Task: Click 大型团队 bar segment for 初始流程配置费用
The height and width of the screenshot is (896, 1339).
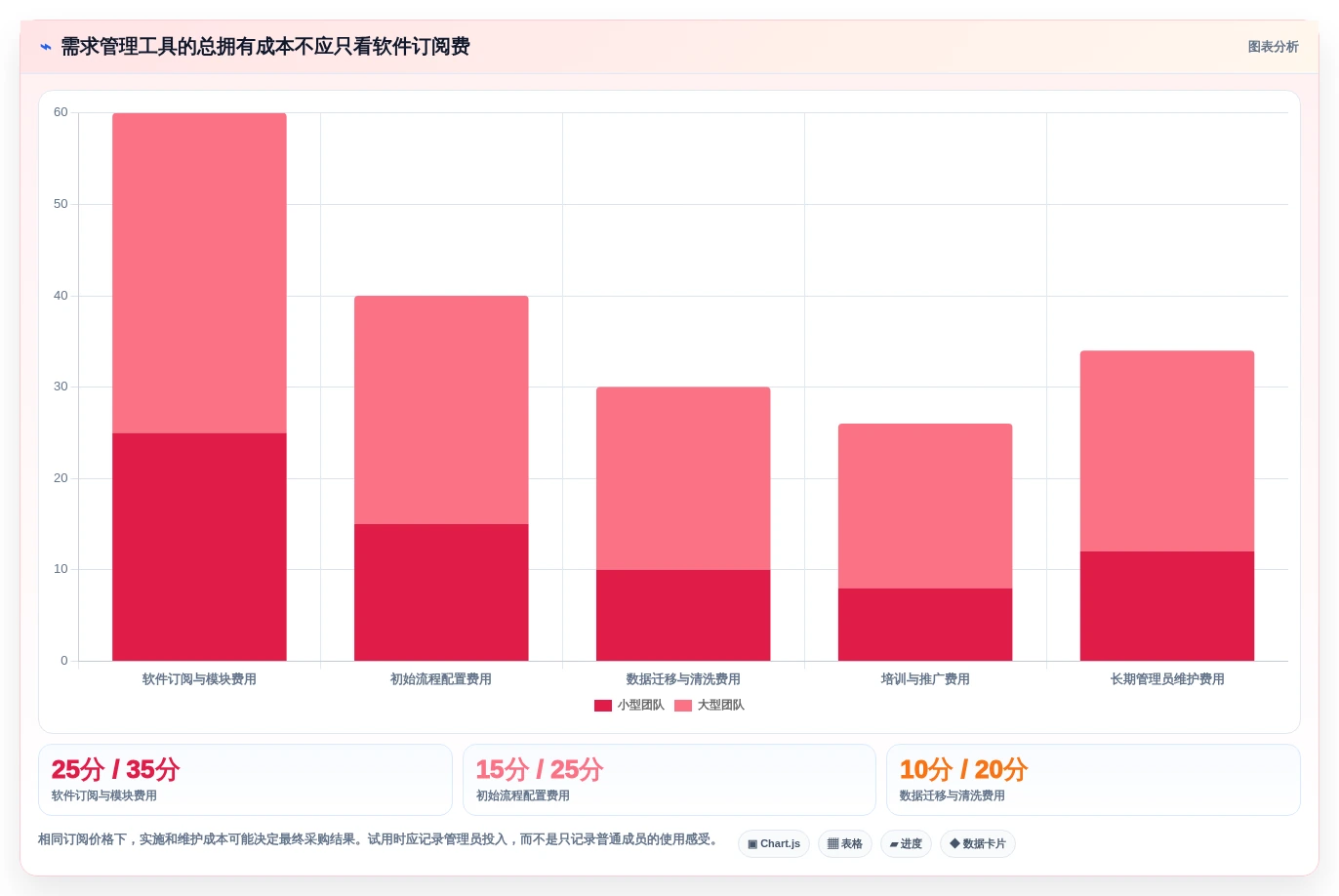Action: point(441,410)
